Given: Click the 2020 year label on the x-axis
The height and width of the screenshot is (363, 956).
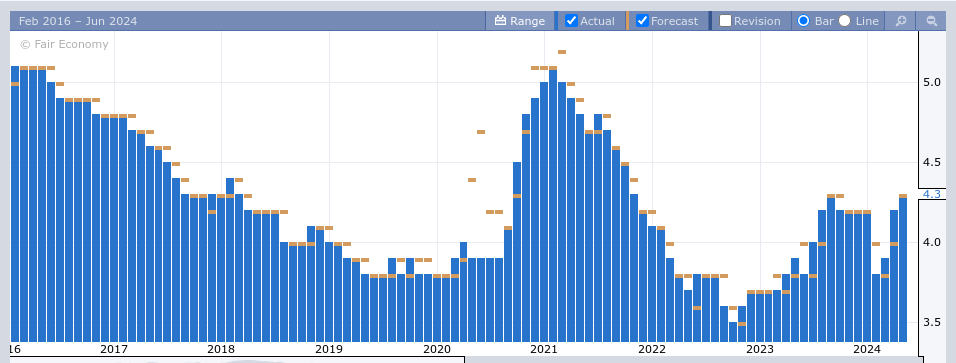Looking at the screenshot, I should point(437,349).
